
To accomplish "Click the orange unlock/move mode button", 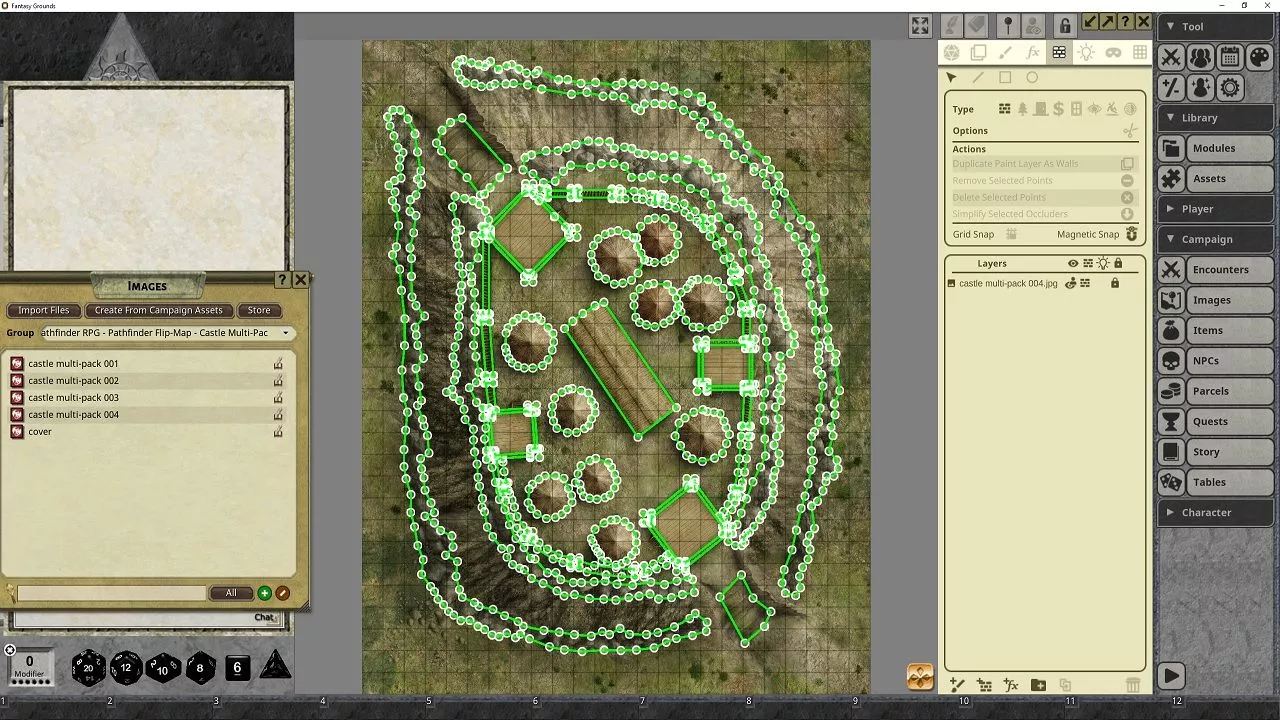I will click(x=920, y=677).
